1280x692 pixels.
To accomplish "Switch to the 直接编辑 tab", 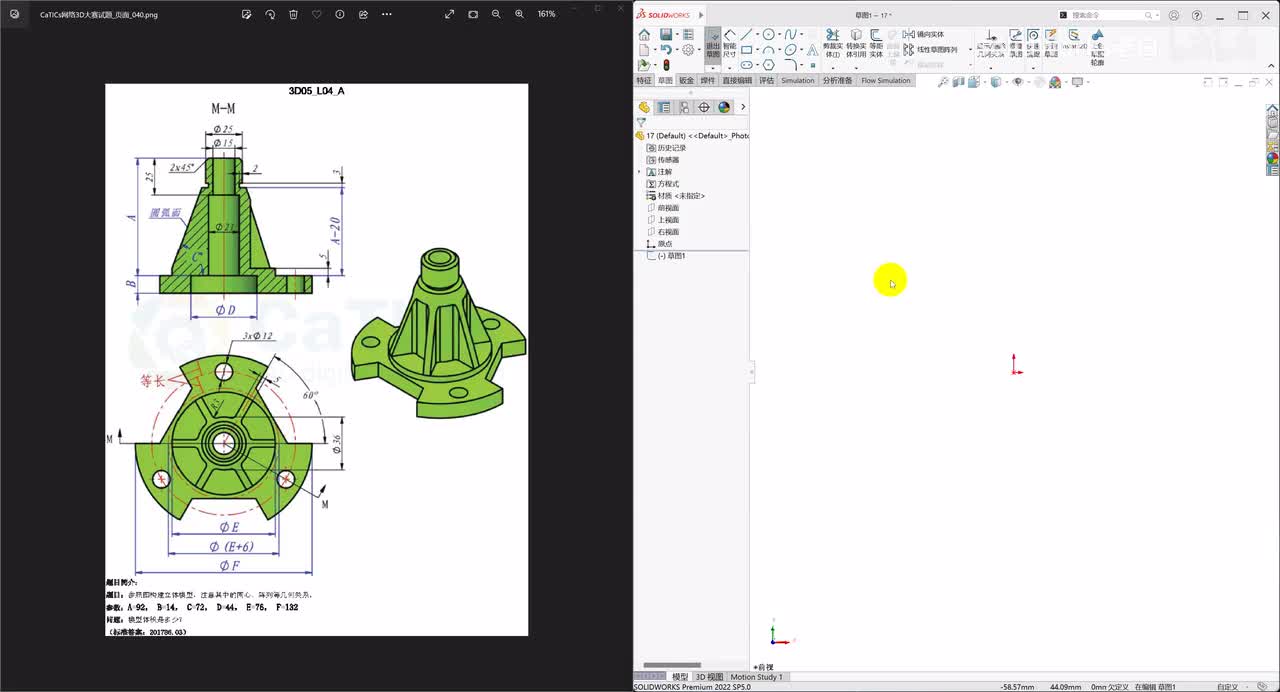I will 737,81.
